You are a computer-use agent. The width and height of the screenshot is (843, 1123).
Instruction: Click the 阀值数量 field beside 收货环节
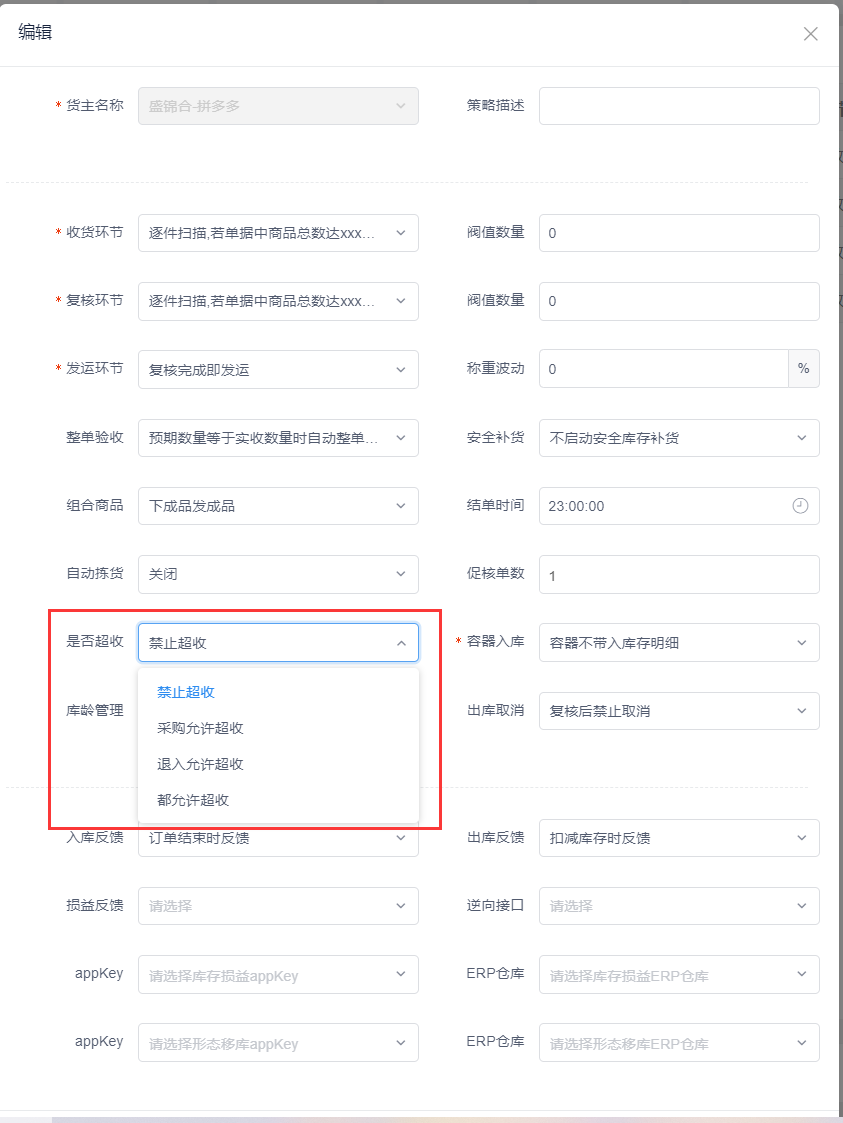679,233
